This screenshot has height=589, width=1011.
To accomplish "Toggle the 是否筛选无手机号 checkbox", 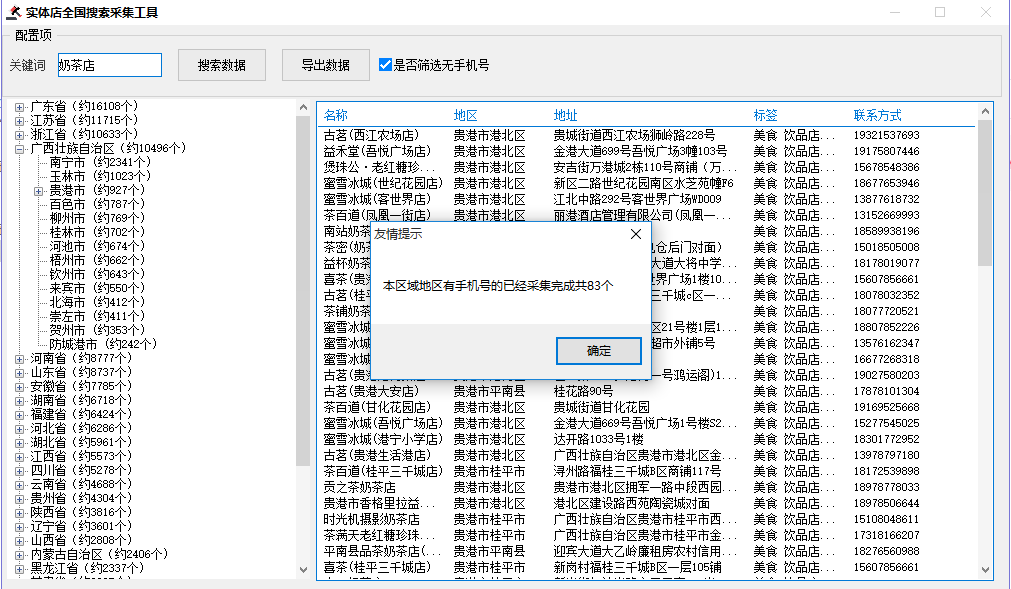I will pyautogui.click(x=386, y=65).
